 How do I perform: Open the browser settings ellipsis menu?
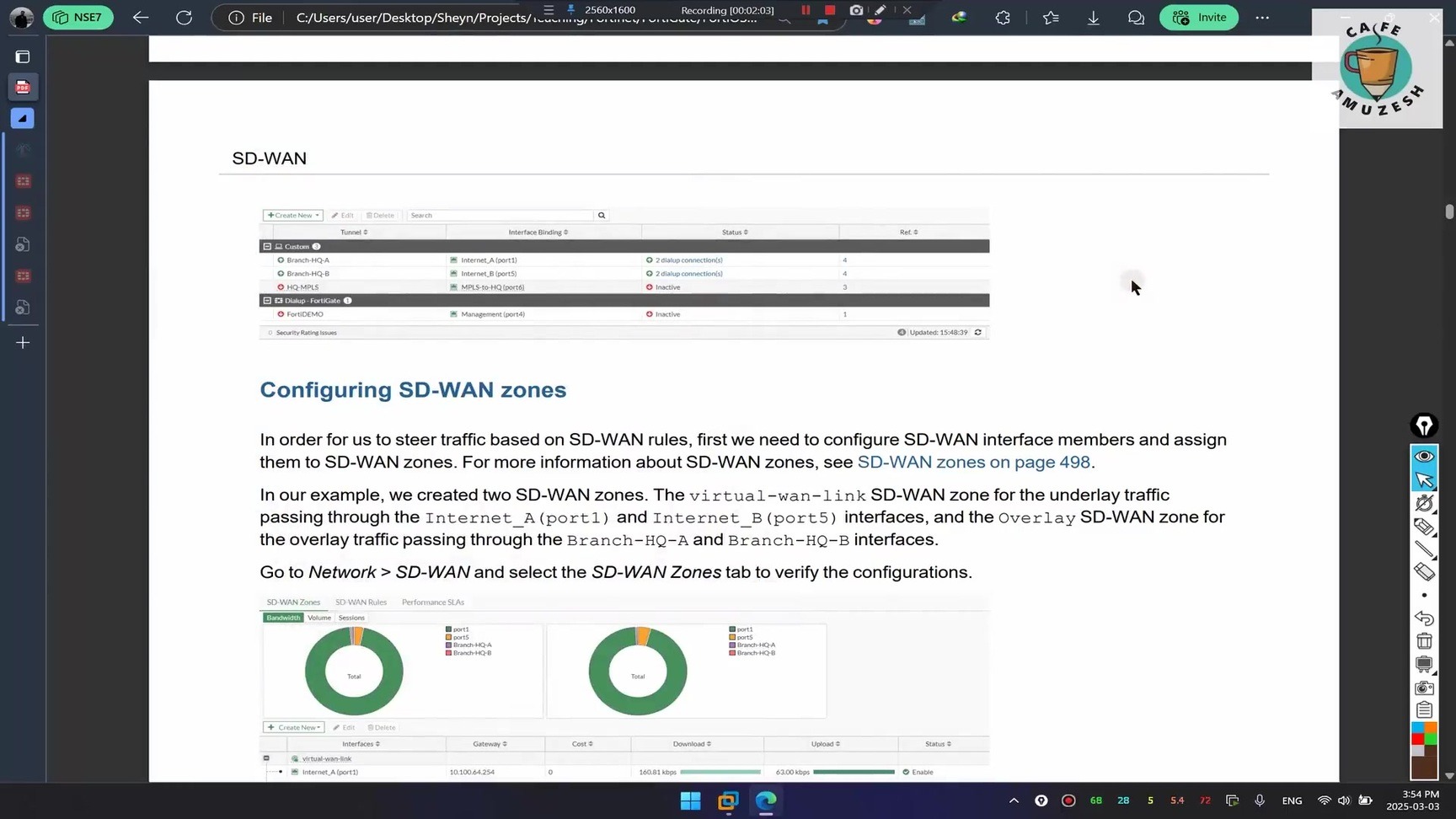coord(1262,17)
